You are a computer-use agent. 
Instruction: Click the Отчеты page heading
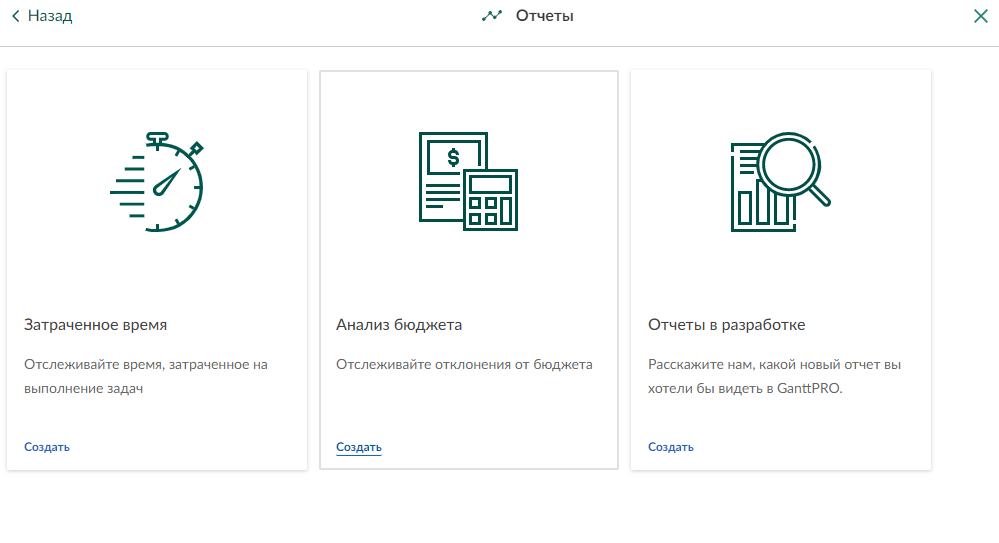(x=545, y=16)
